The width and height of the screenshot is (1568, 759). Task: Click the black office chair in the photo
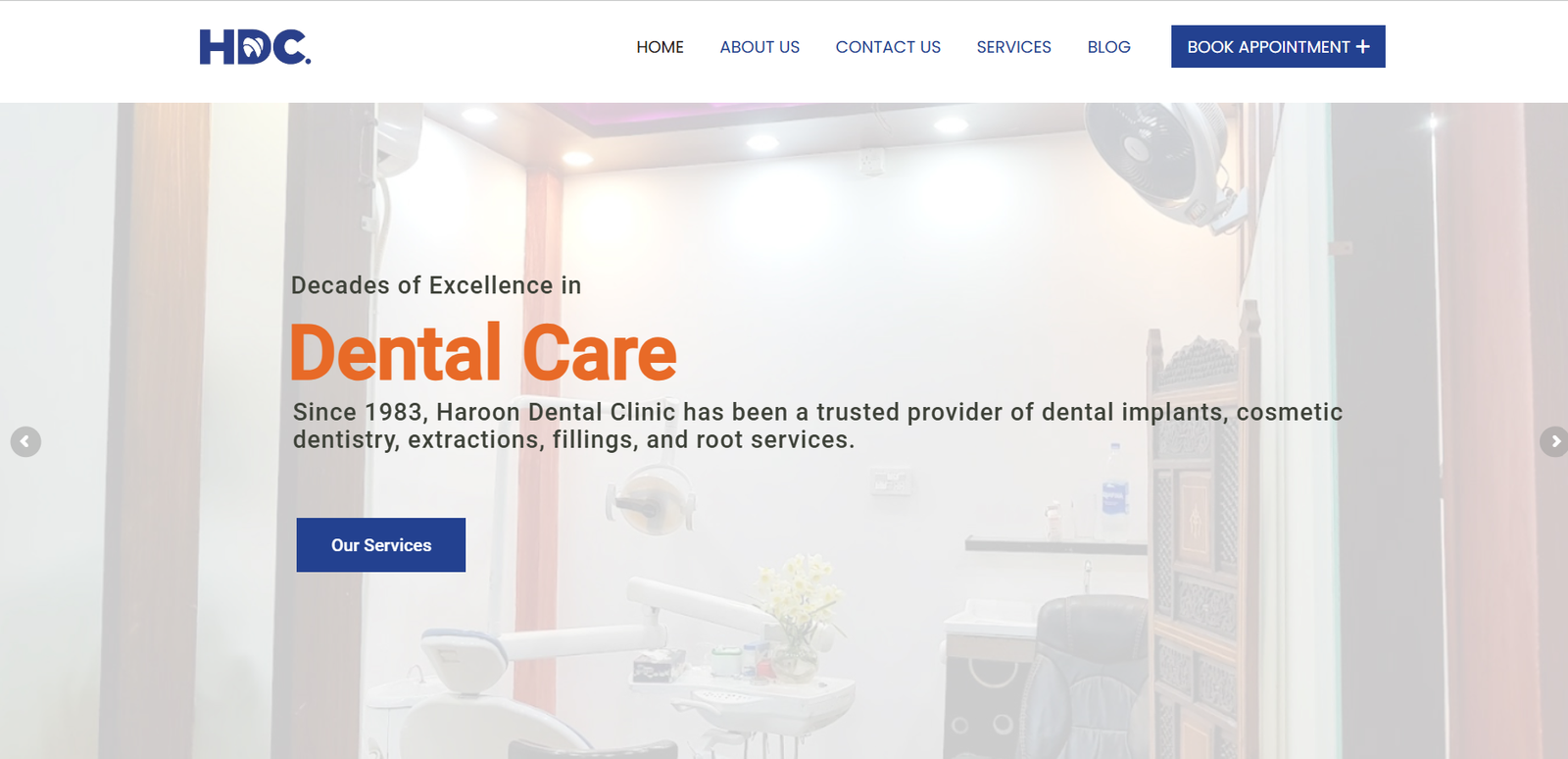(1088, 677)
